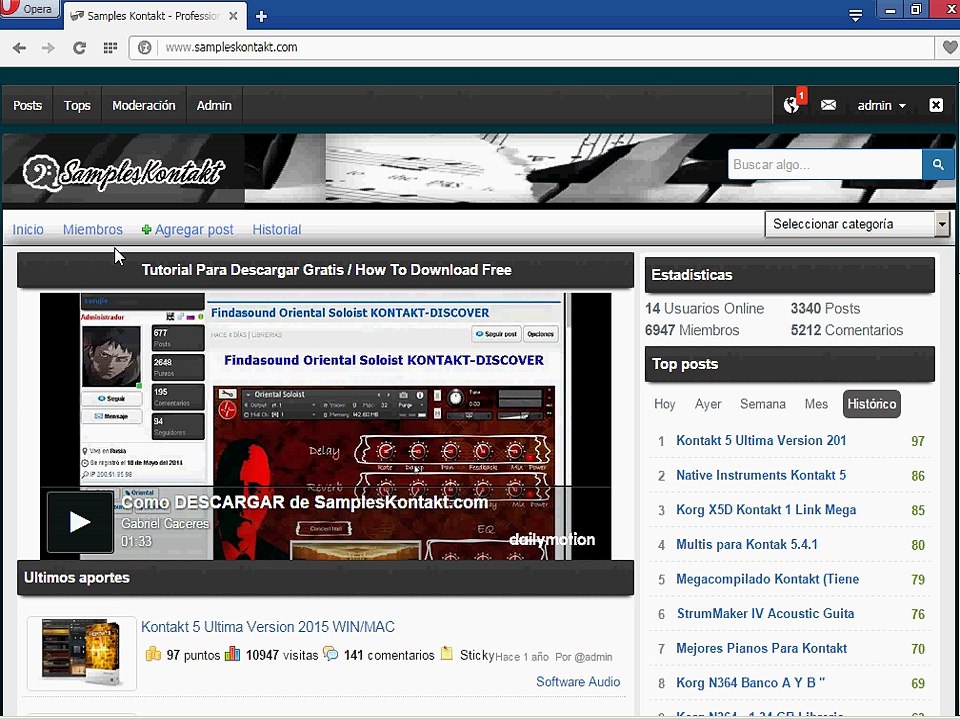Click the SamplesKontakt logo
This screenshot has width=960, height=720.
click(x=124, y=172)
